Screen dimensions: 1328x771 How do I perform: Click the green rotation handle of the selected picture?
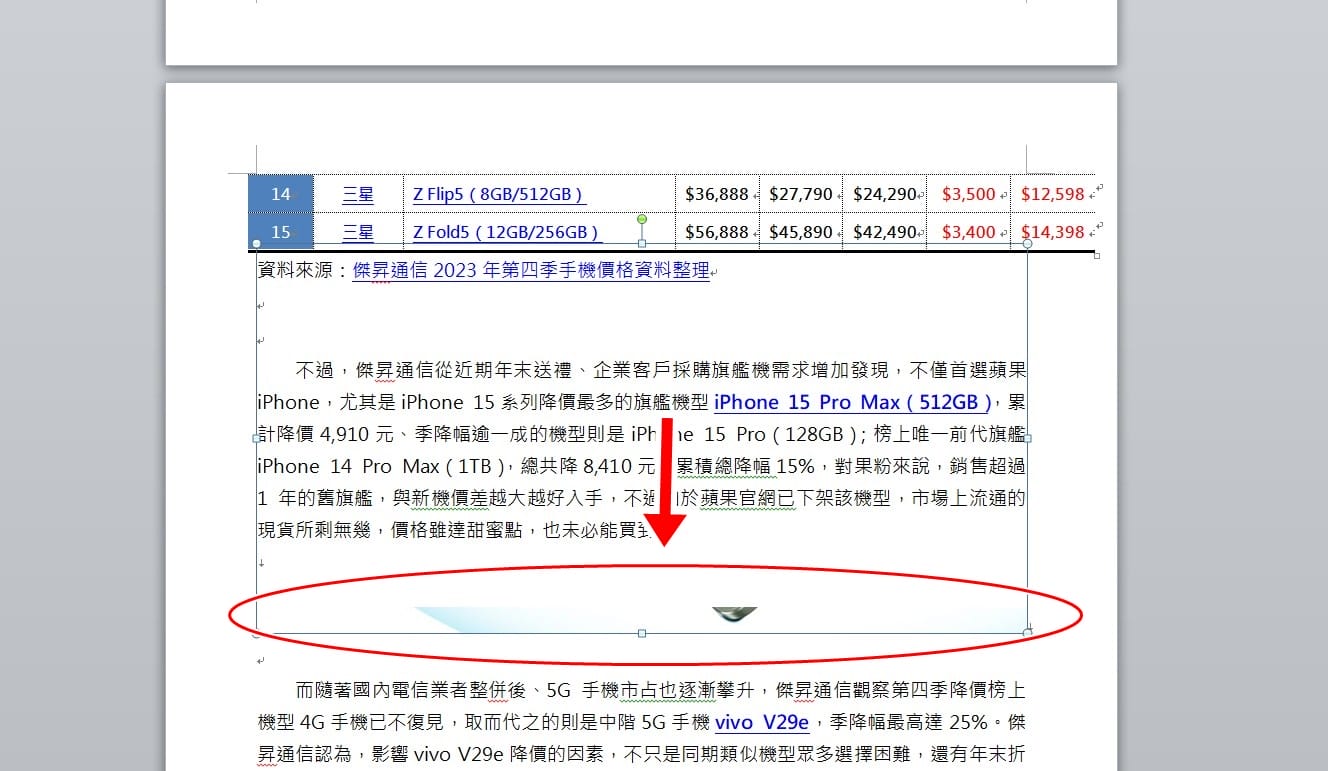click(642, 219)
